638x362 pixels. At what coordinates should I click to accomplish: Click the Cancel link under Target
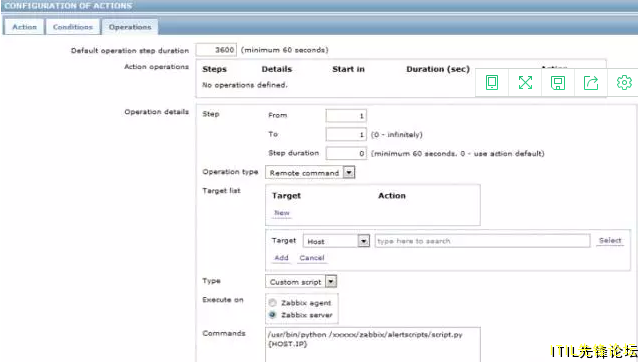[312, 257]
